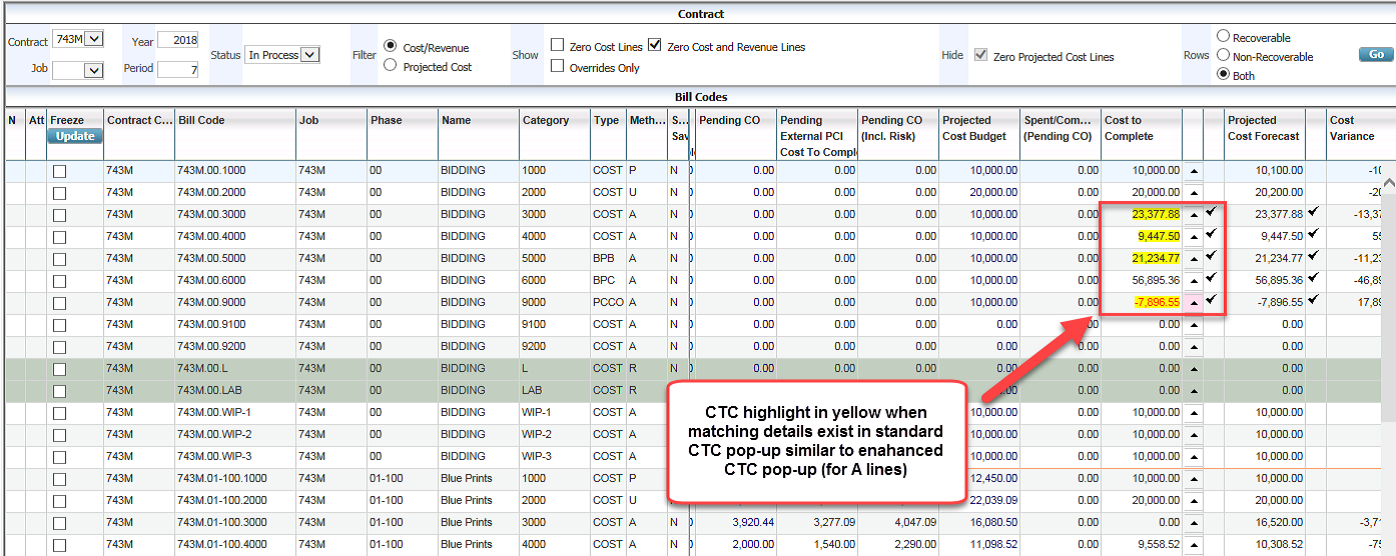Open CTC pop-up arrow for 23,377.88 row
The image size is (1396, 556).
1193,214
